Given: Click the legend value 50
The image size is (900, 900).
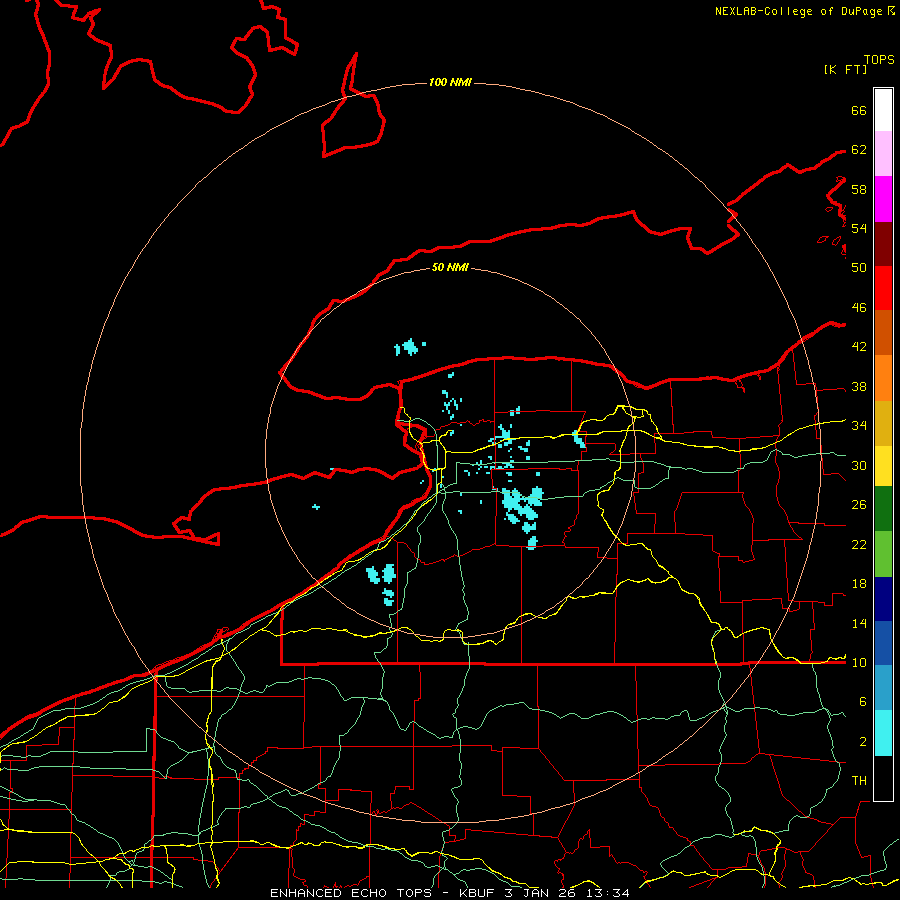Looking at the screenshot, I should (859, 267).
